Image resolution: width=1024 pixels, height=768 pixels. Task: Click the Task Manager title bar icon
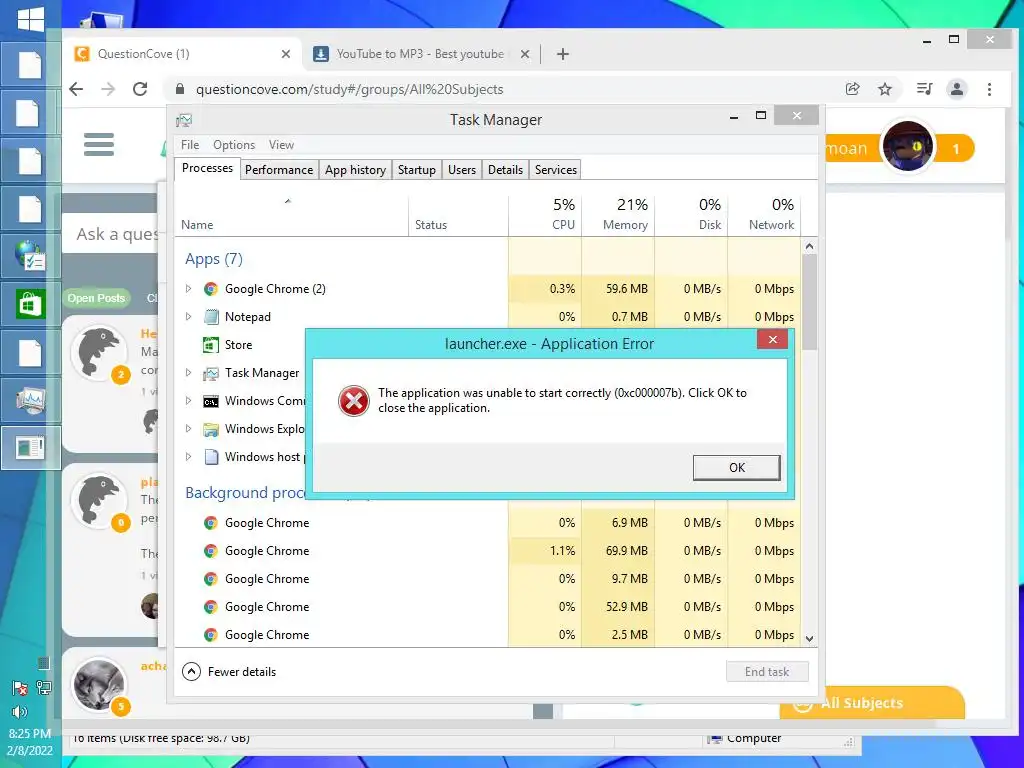pyautogui.click(x=184, y=120)
